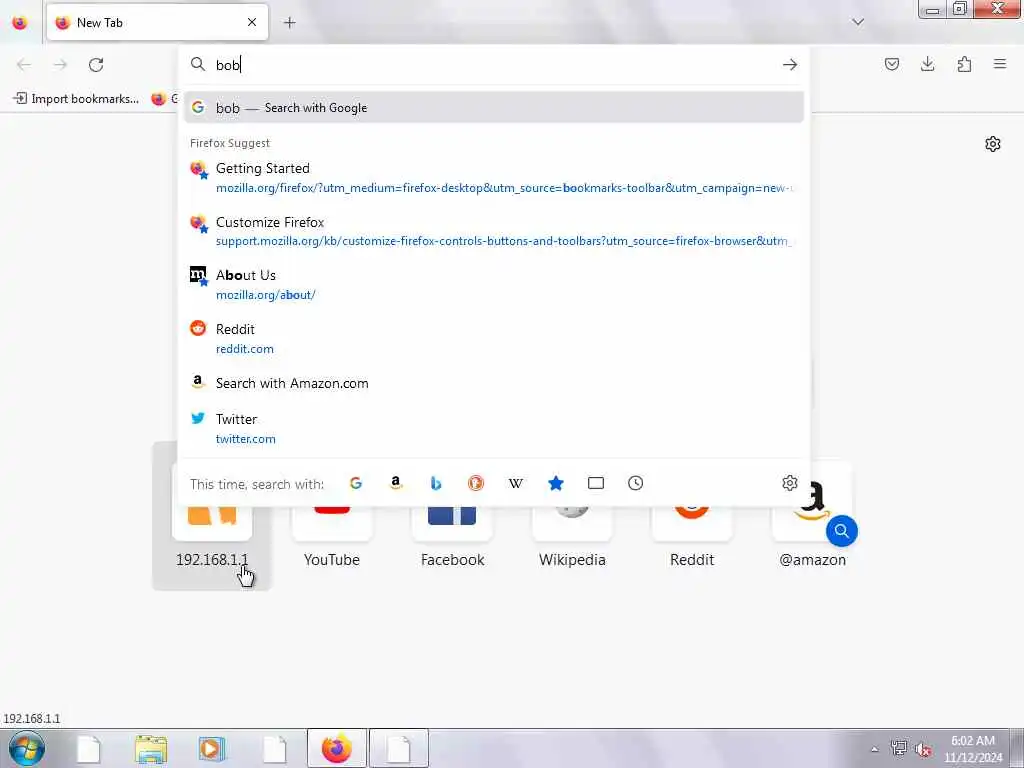Open the 192.168.1.1 shortcut tile
Screen dimensions: 1024x768
click(212, 516)
